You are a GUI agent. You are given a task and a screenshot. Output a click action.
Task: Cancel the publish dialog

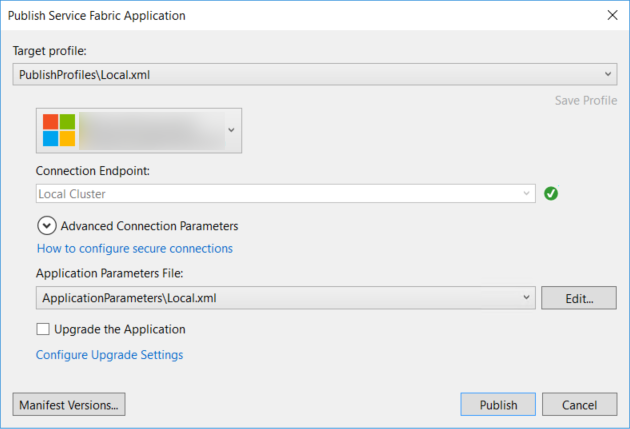coord(579,405)
